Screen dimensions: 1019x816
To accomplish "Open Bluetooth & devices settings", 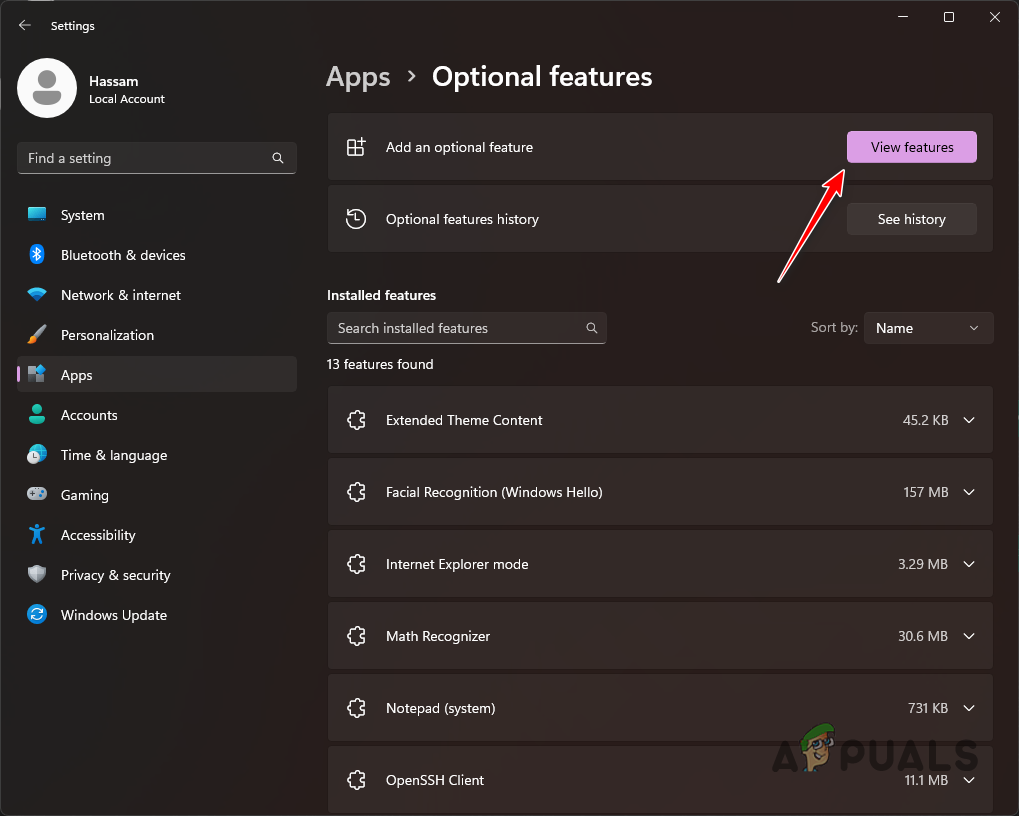I will tap(37, 255).
